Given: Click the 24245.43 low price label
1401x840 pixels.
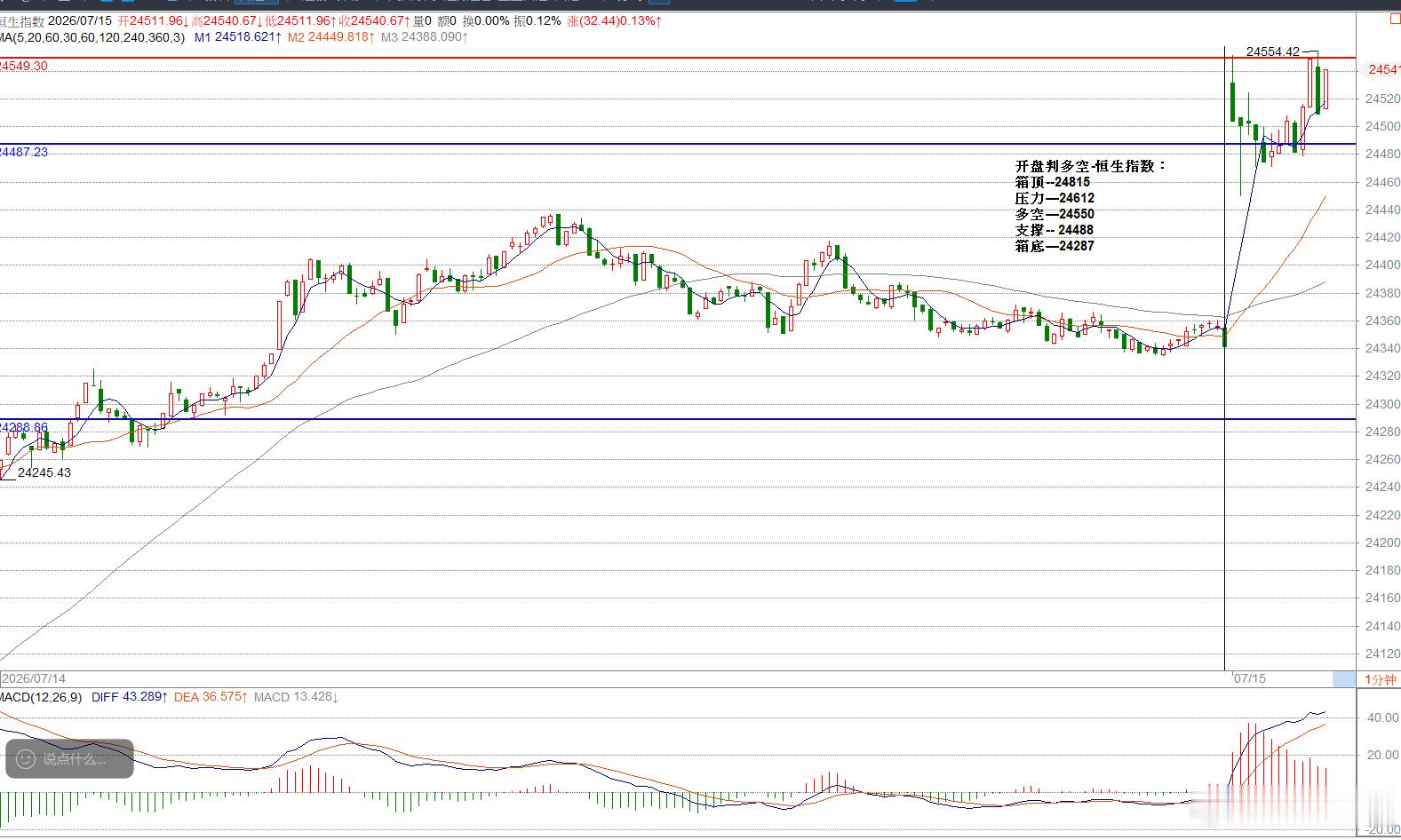Looking at the screenshot, I should [44, 472].
